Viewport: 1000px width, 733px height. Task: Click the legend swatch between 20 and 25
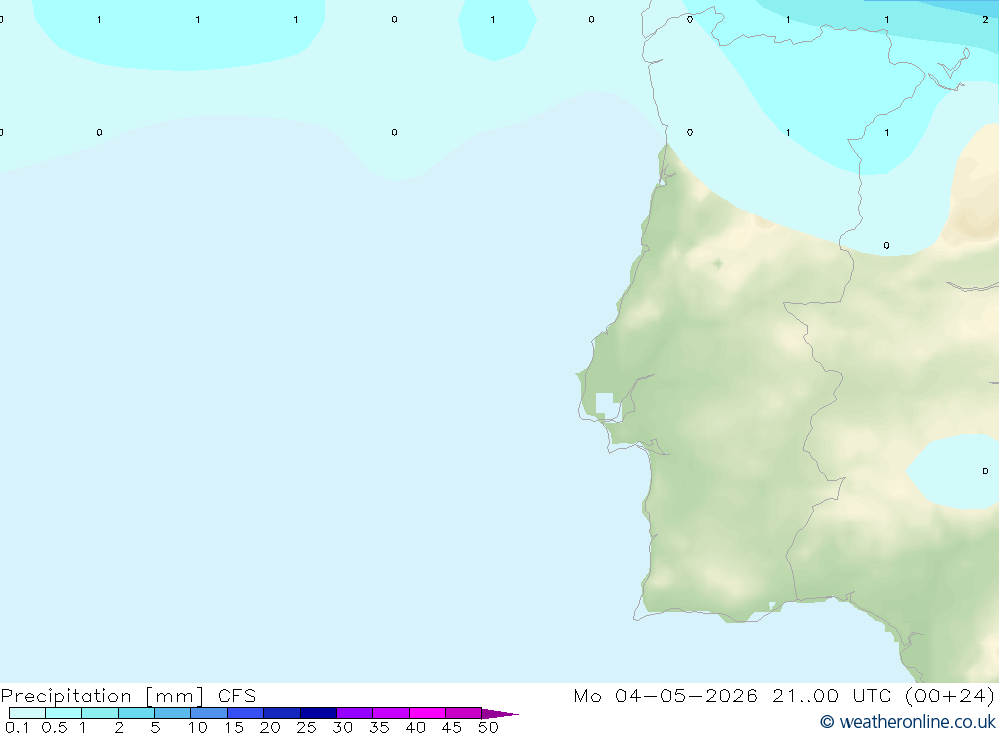click(282, 713)
